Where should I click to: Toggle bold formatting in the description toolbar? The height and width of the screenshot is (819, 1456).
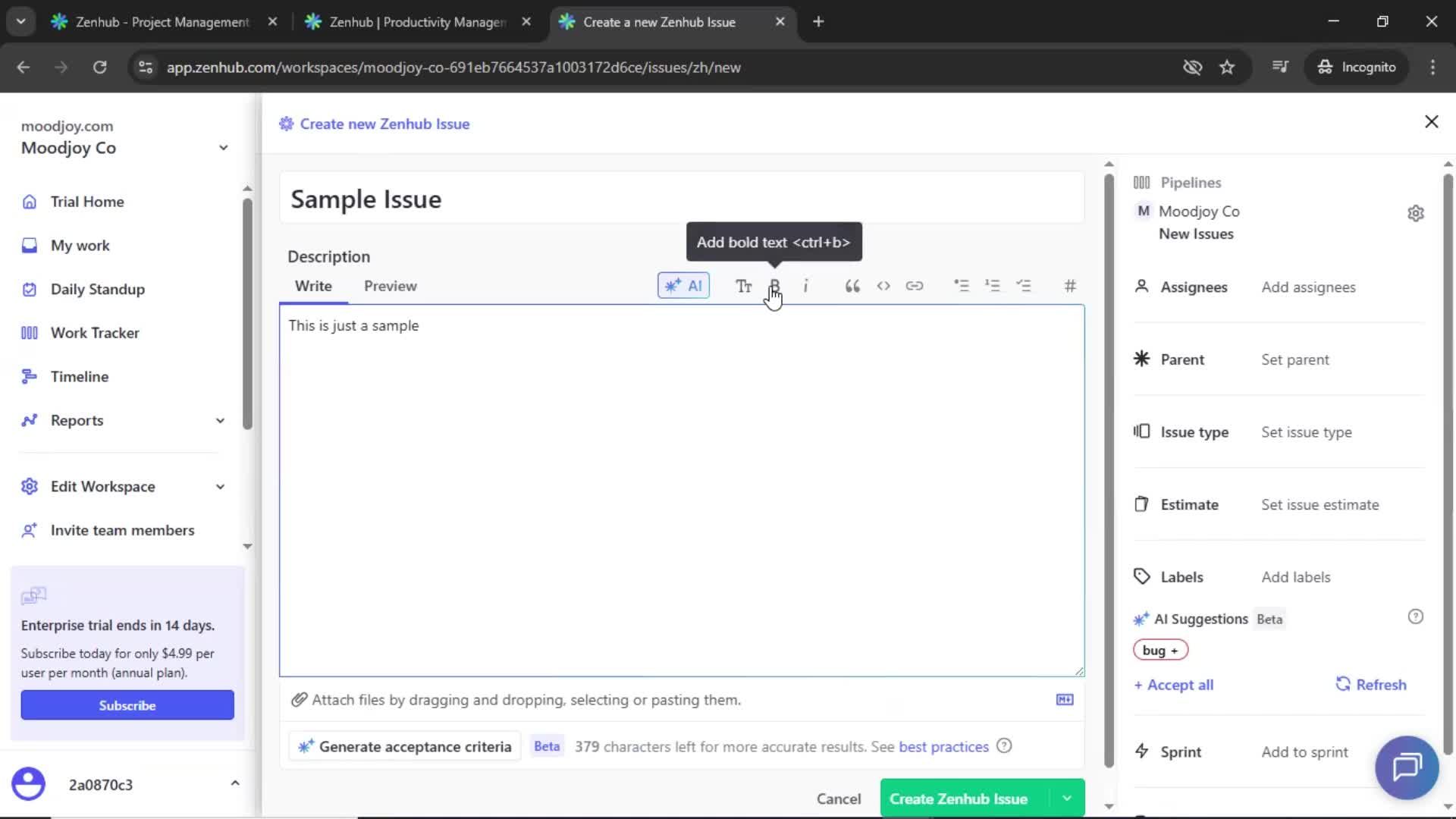[775, 286]
